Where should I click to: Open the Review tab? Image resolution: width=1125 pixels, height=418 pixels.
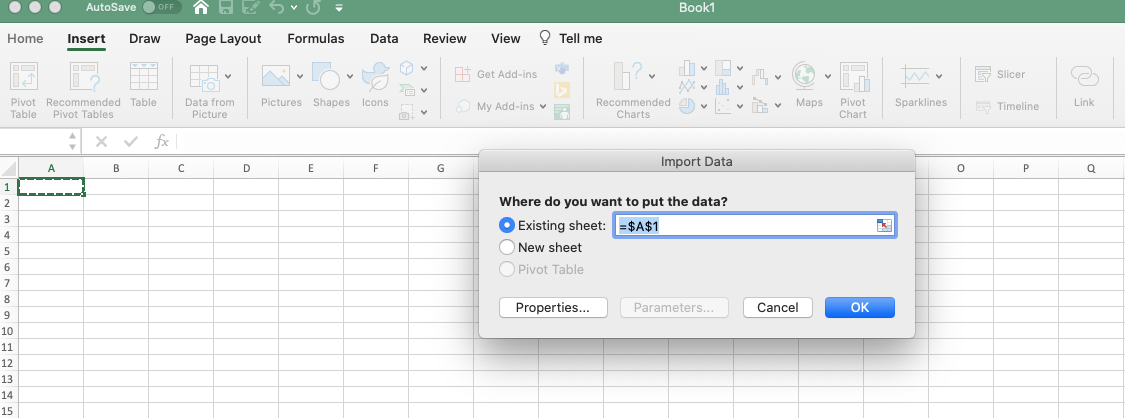445,39
